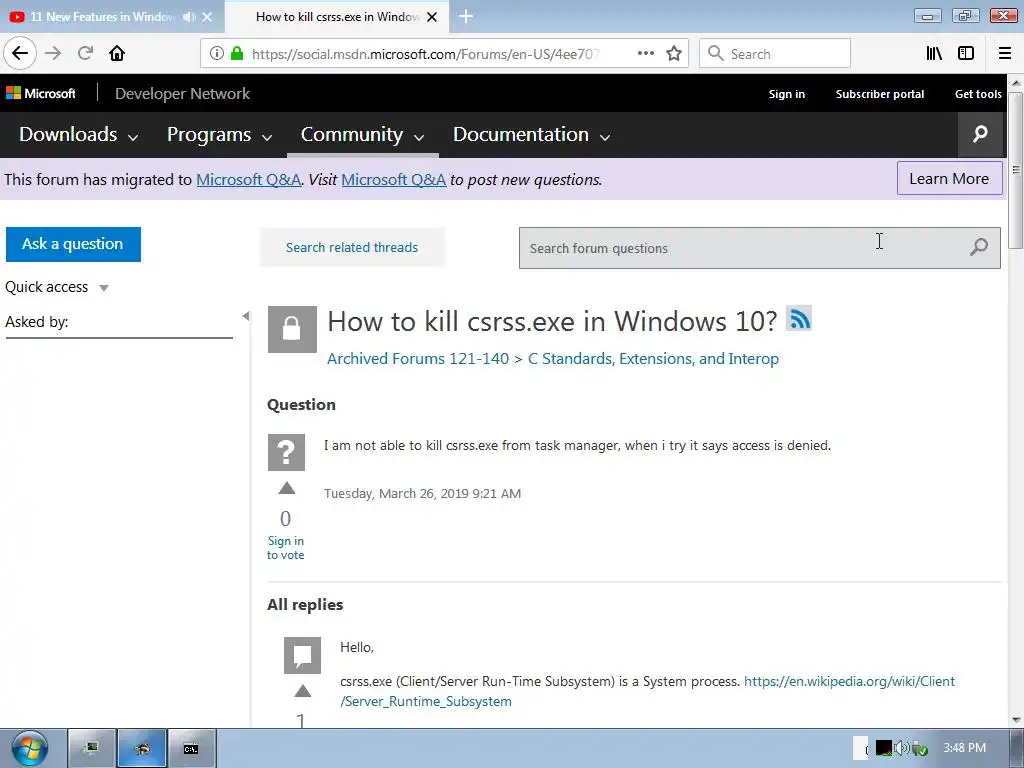
Task: Click Sign in to vote link
Action: pos(285,548)
